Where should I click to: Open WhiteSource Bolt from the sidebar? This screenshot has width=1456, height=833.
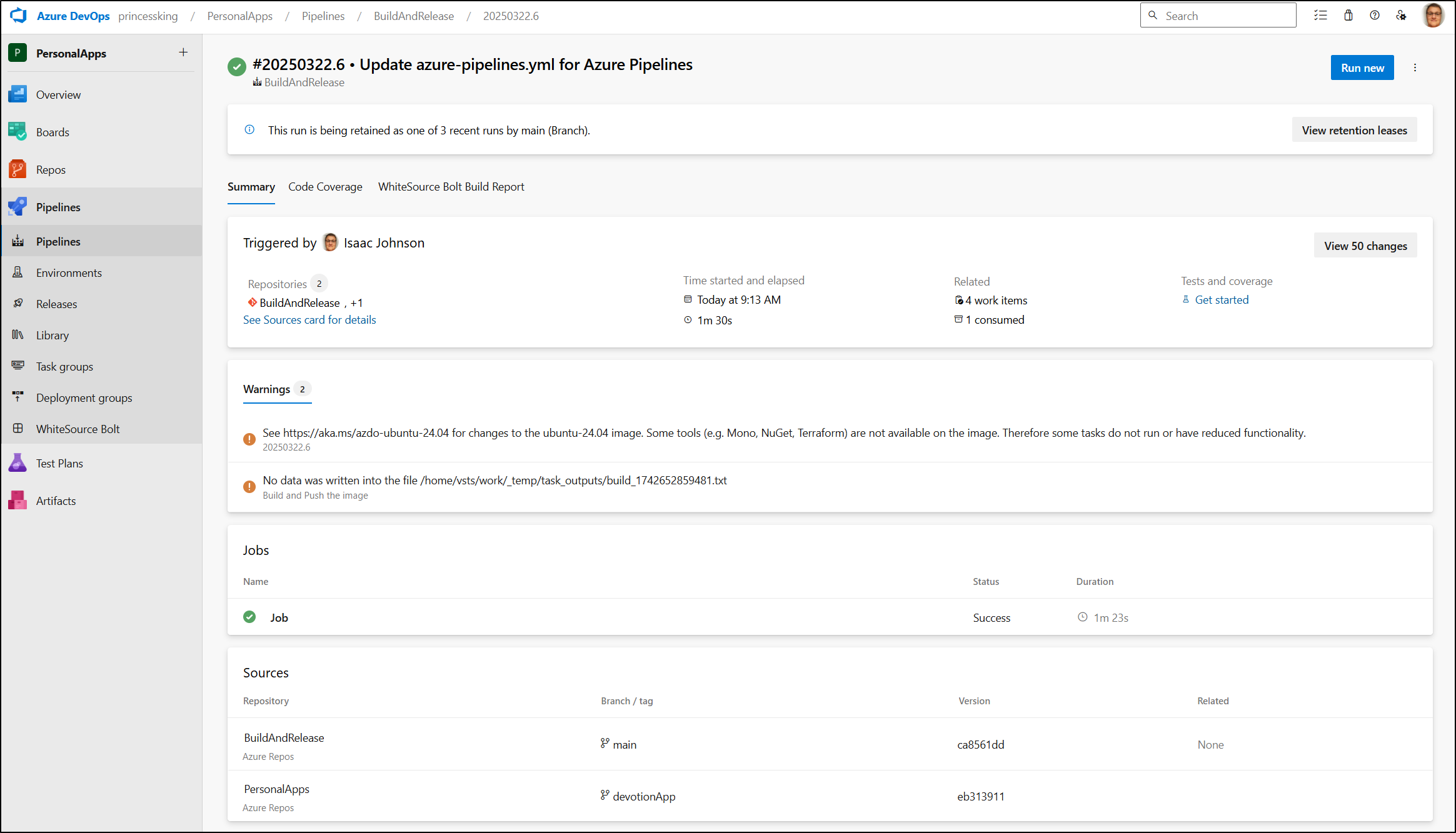pyautogui.click(x=101, y=429)
